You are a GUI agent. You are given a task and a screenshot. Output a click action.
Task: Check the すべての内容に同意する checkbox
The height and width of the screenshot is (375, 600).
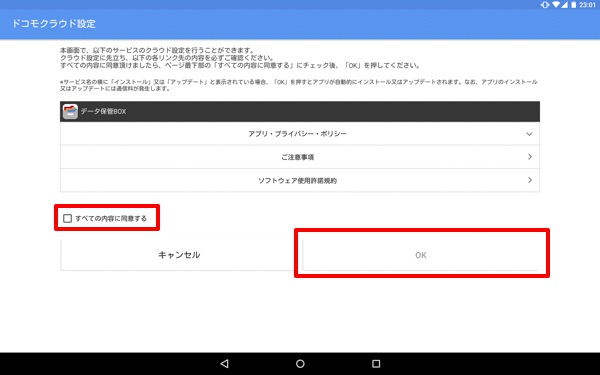tap(67, 218)
